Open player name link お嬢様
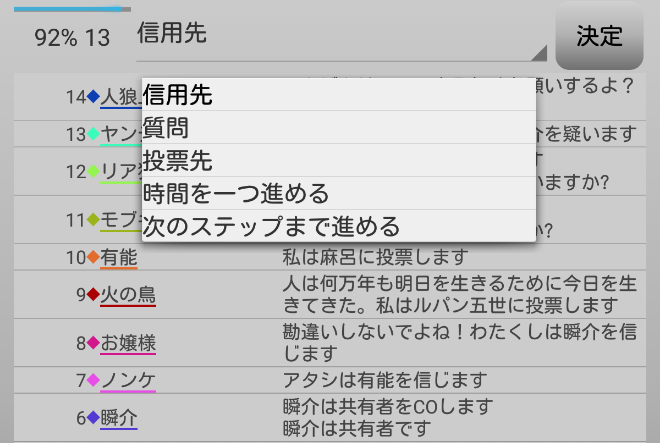 [127, 343]
